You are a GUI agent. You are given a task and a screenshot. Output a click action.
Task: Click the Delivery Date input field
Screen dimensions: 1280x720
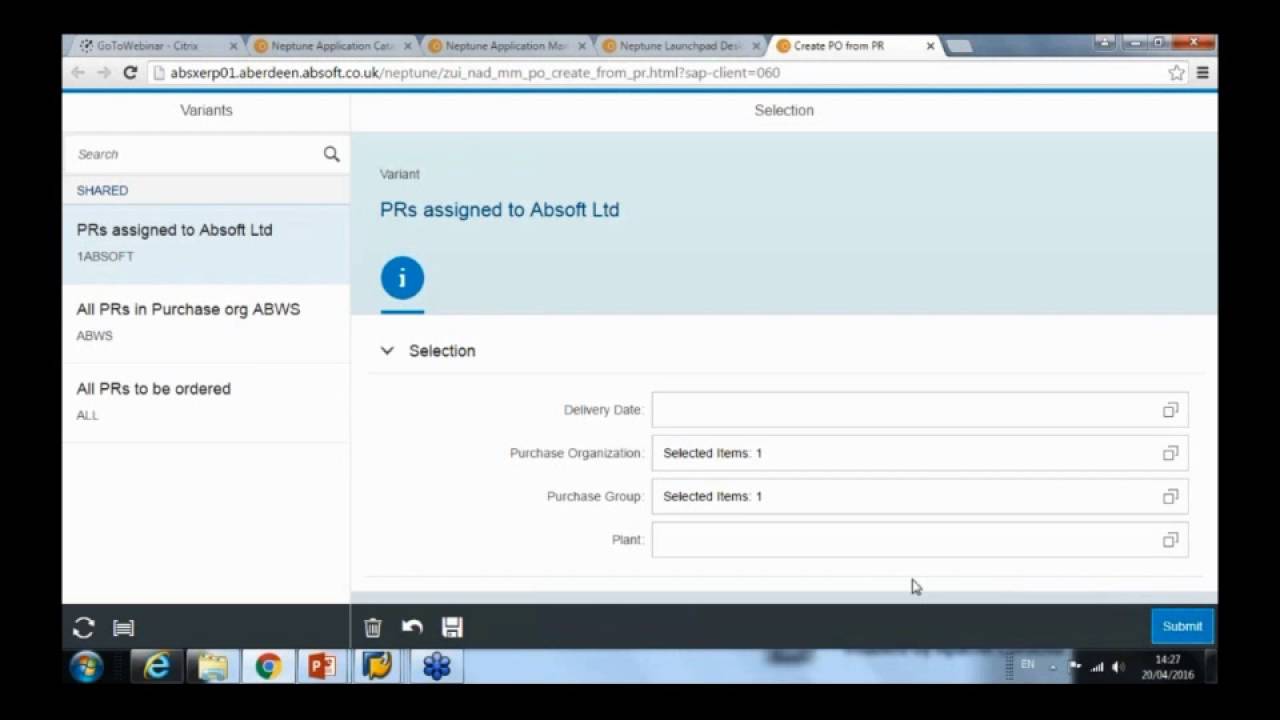[920, 410]
